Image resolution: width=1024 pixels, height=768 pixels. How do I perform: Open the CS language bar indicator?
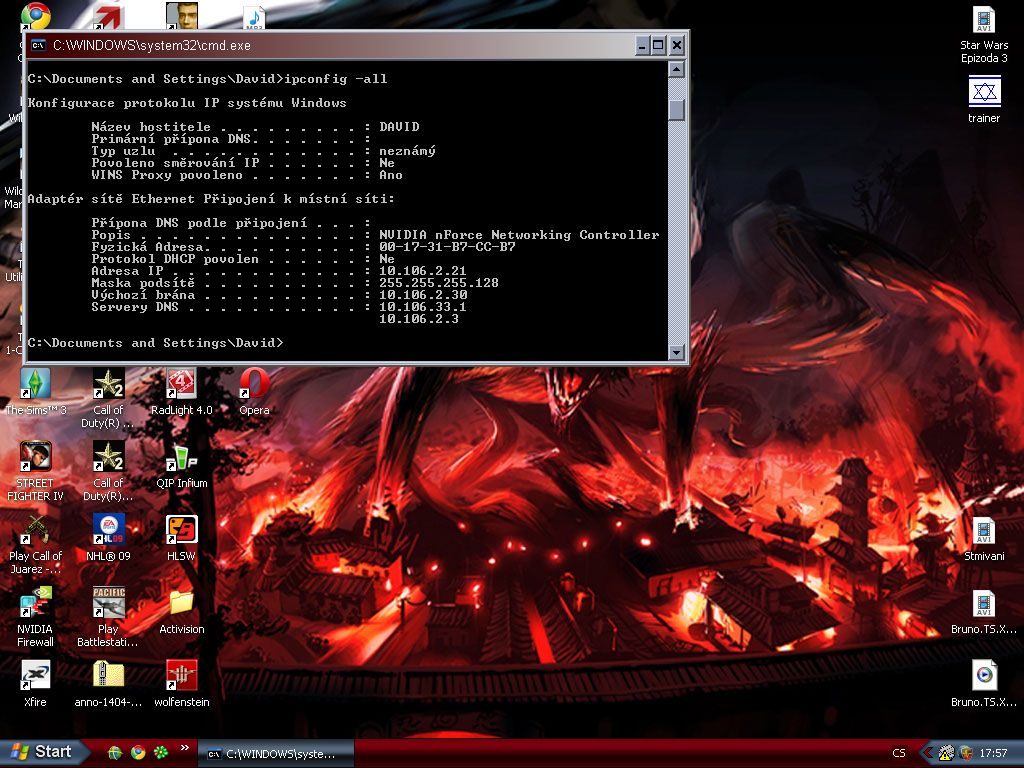899,753
